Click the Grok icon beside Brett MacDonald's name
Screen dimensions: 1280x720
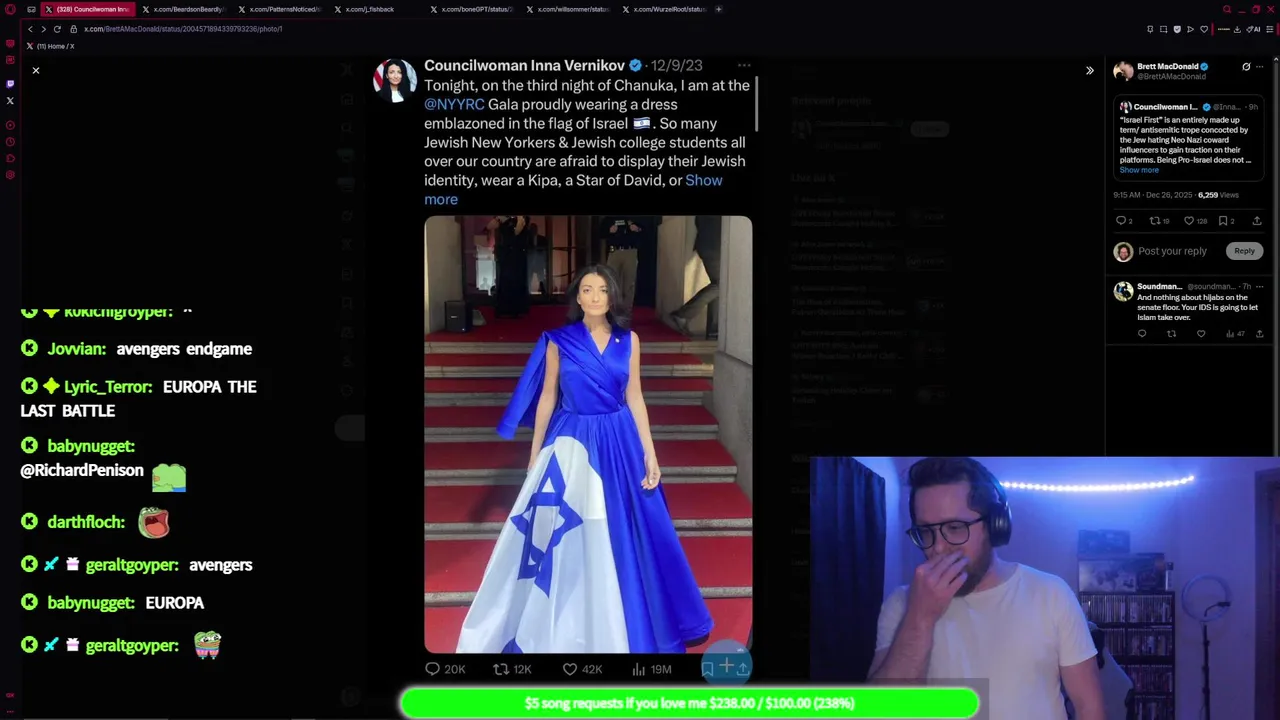[x=1246, y=67]
